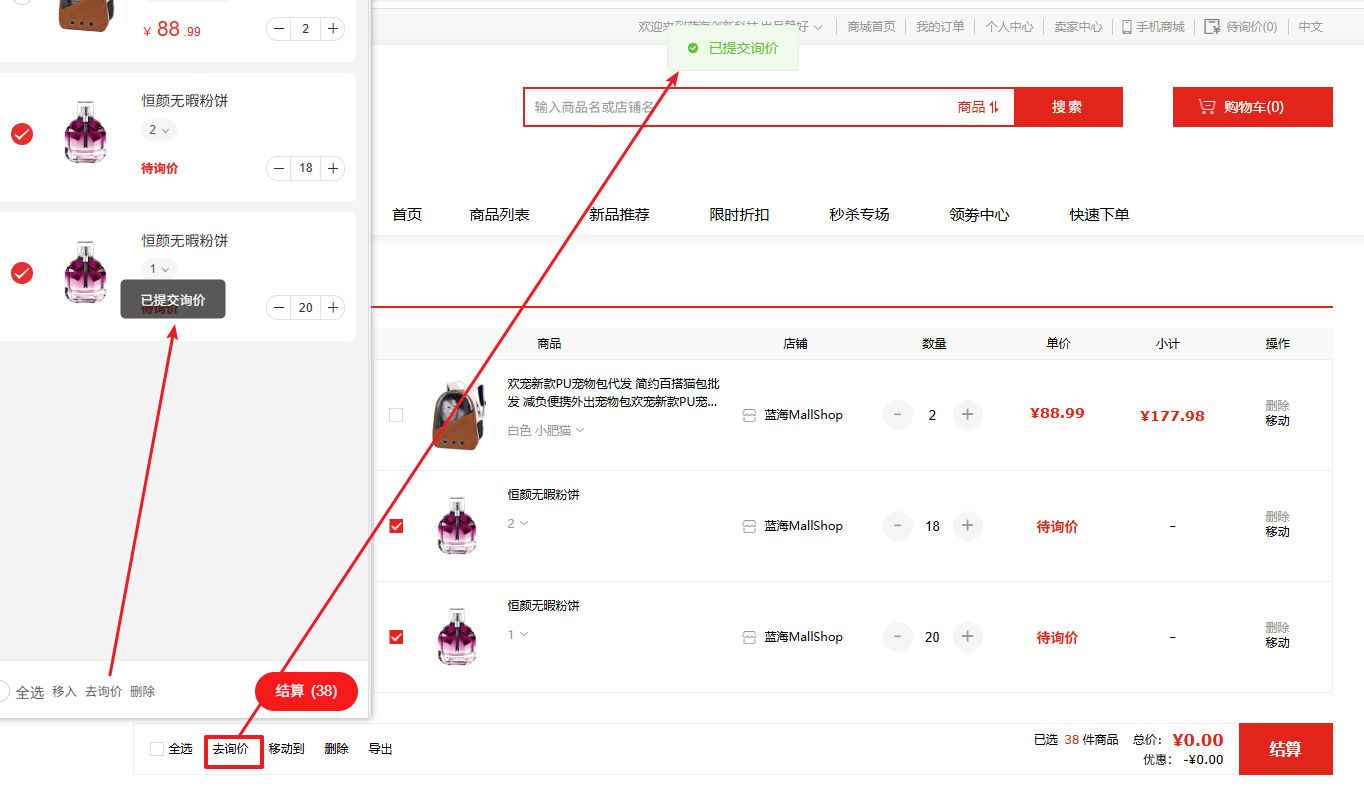Decrease quantity 20 in the mobile cart panel
This screenshot has height=789, width=1364.
tap(279, 308)
